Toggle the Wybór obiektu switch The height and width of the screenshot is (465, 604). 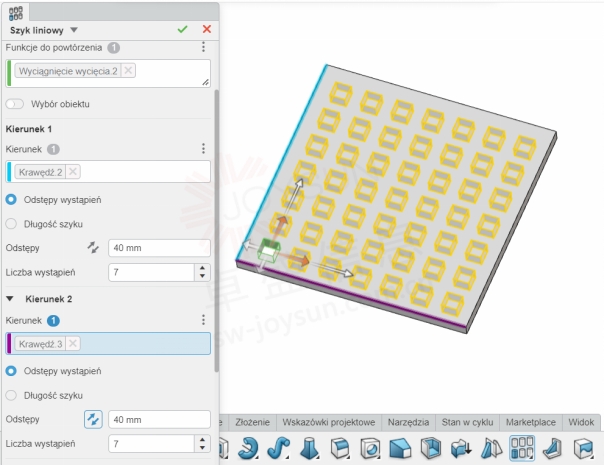pyautogui.click(x=15, y=104)
